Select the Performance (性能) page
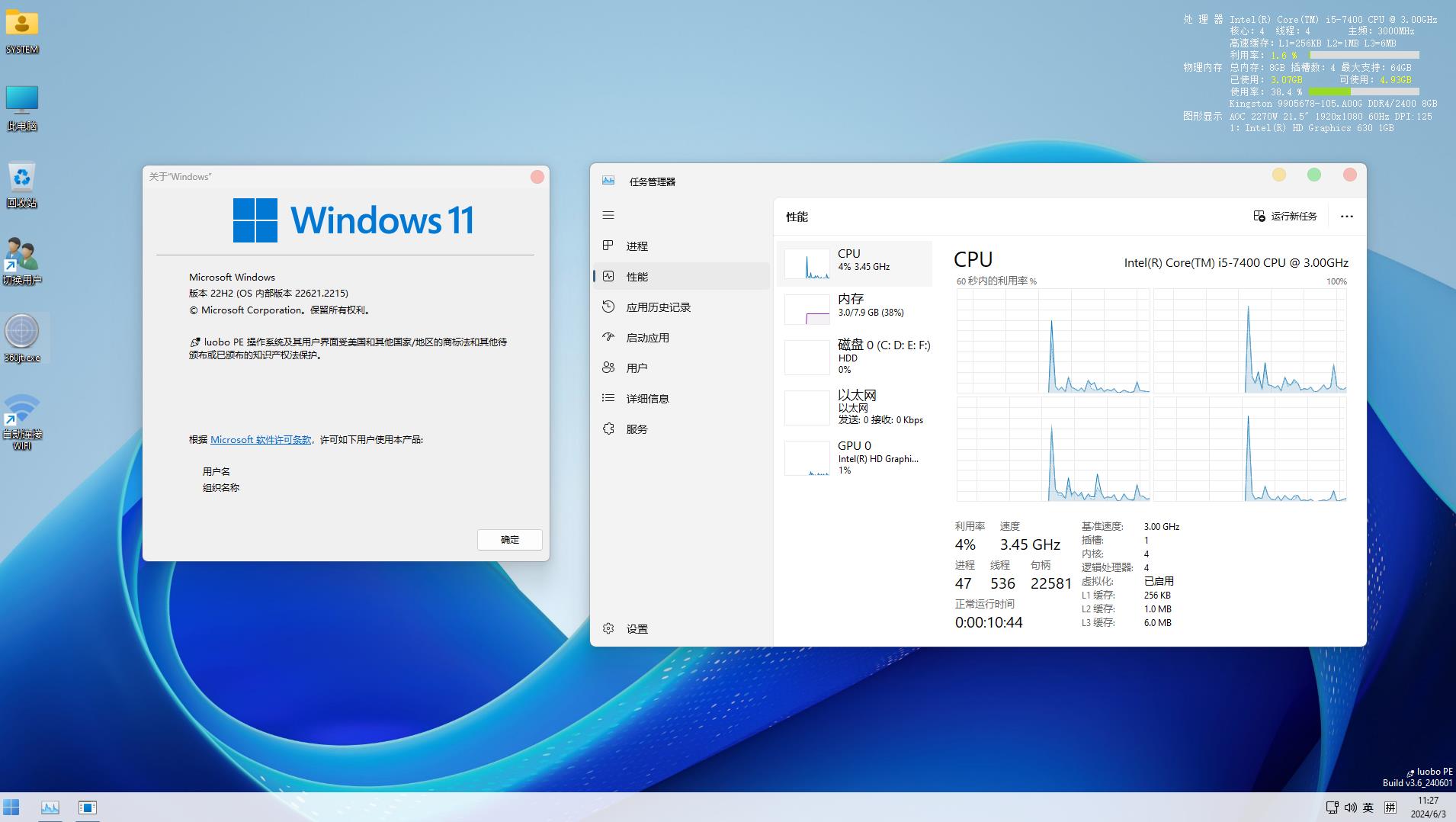Image resolution: width=1456 pixels, height=822 pixels. [681, 276]
